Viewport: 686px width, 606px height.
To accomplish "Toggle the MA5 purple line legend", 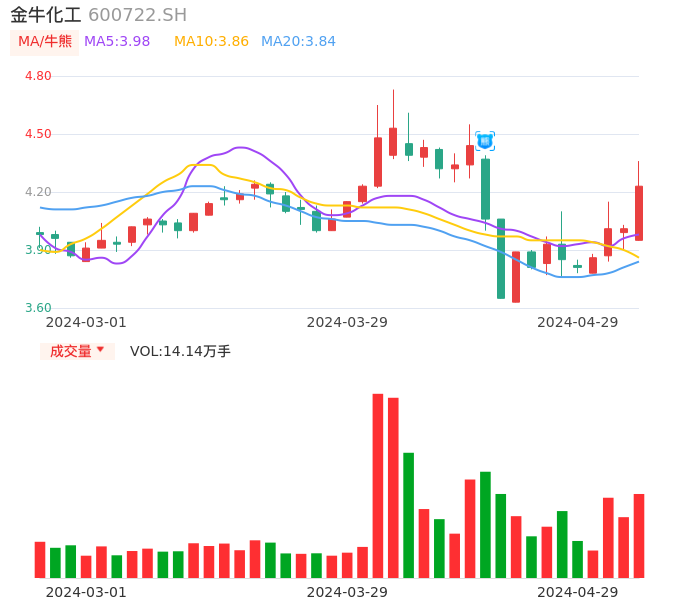I will [x=117, y=42].
